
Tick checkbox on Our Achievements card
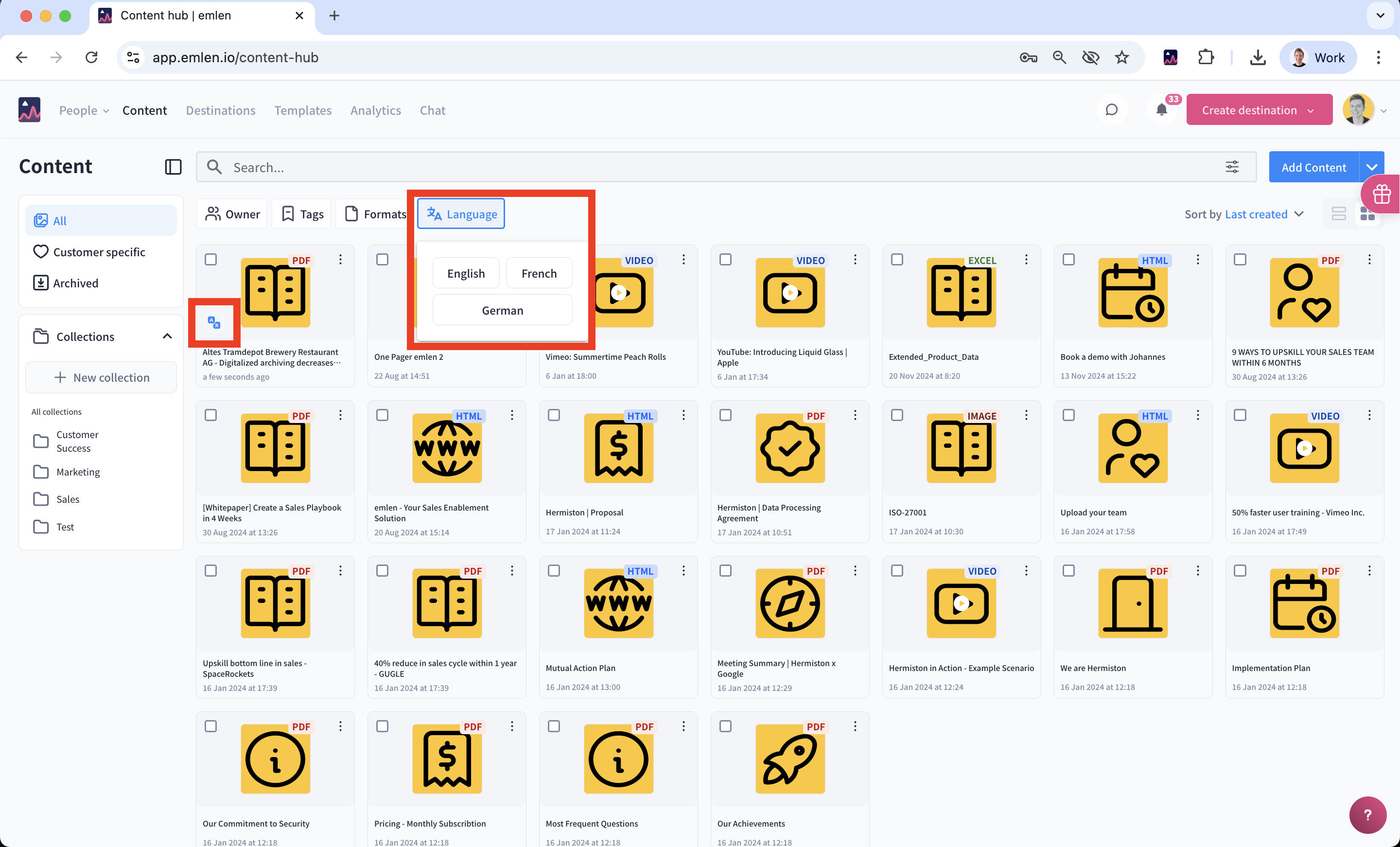(726, 726)
